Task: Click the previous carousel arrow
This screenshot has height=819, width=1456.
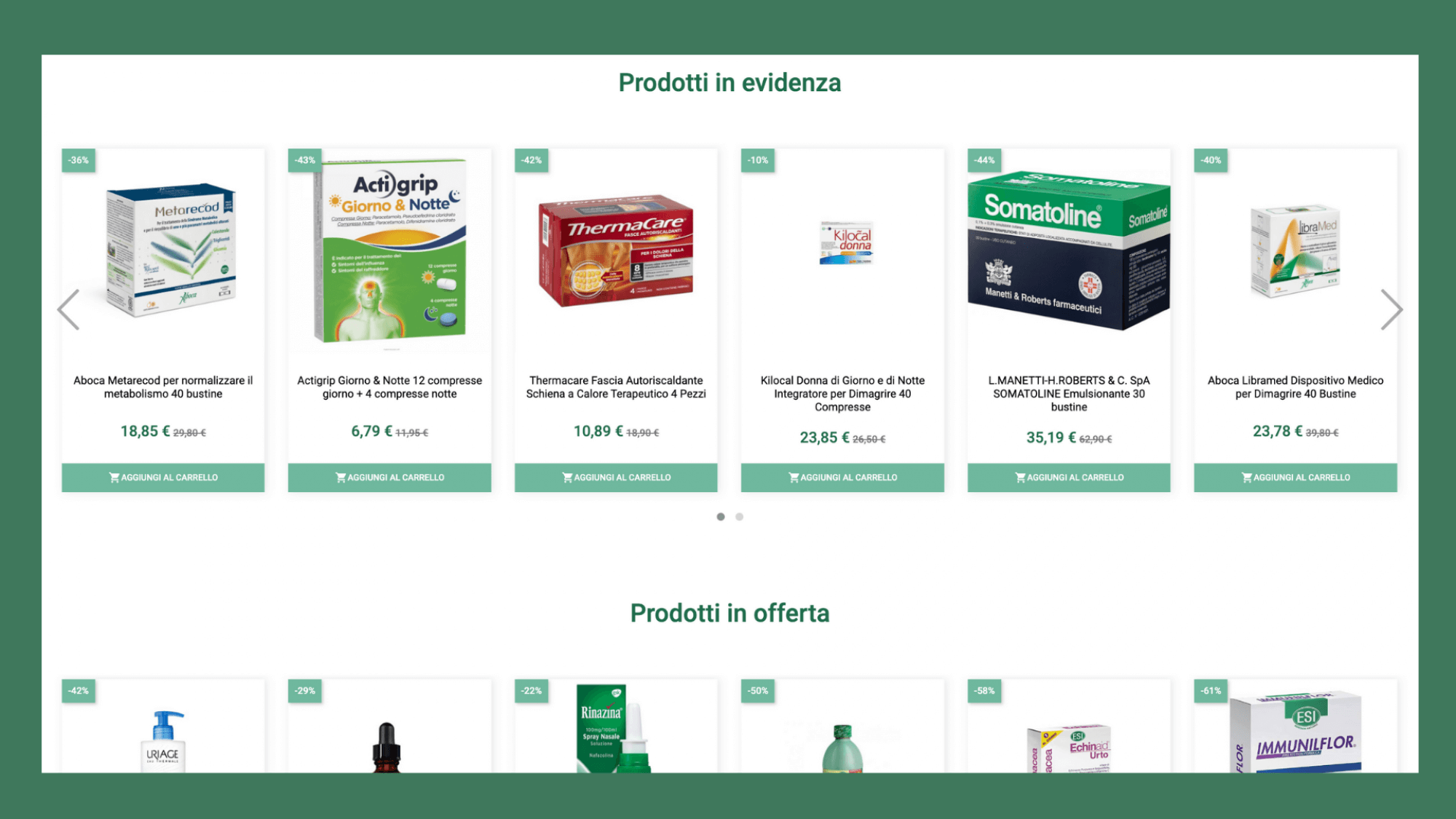Action: (68, 309)
